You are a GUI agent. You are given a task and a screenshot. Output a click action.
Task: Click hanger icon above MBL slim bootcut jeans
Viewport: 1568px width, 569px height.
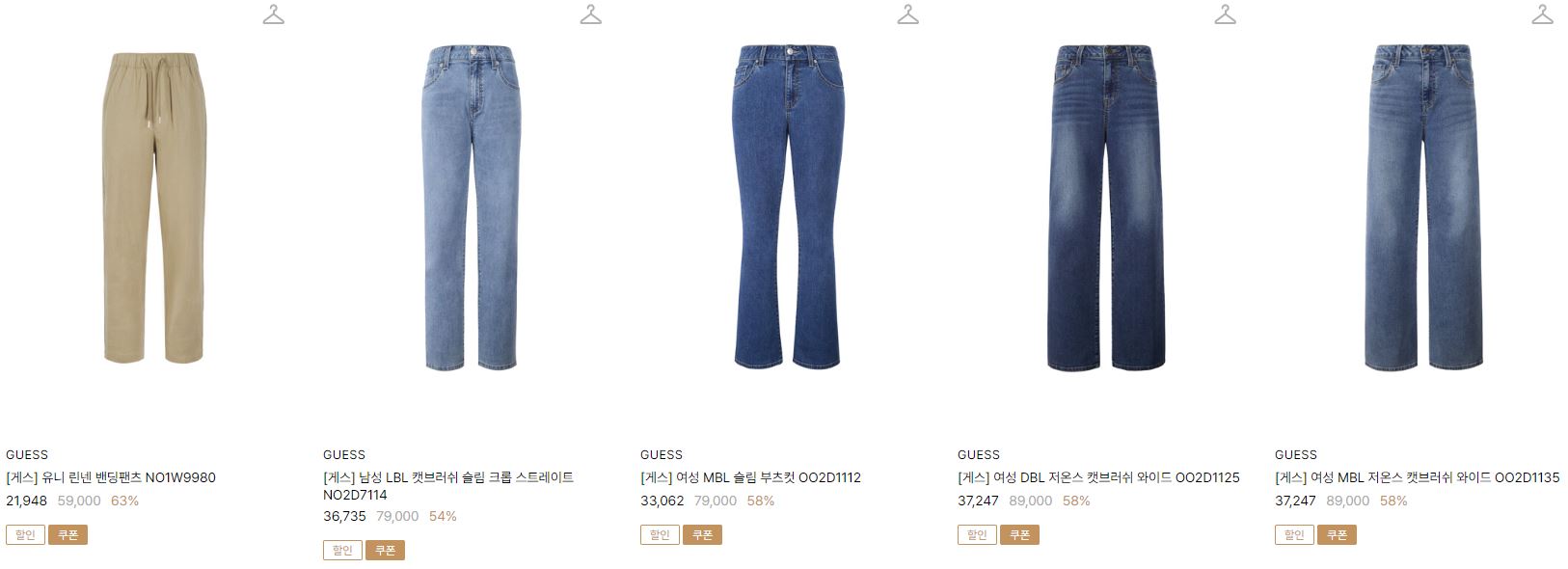908,14
